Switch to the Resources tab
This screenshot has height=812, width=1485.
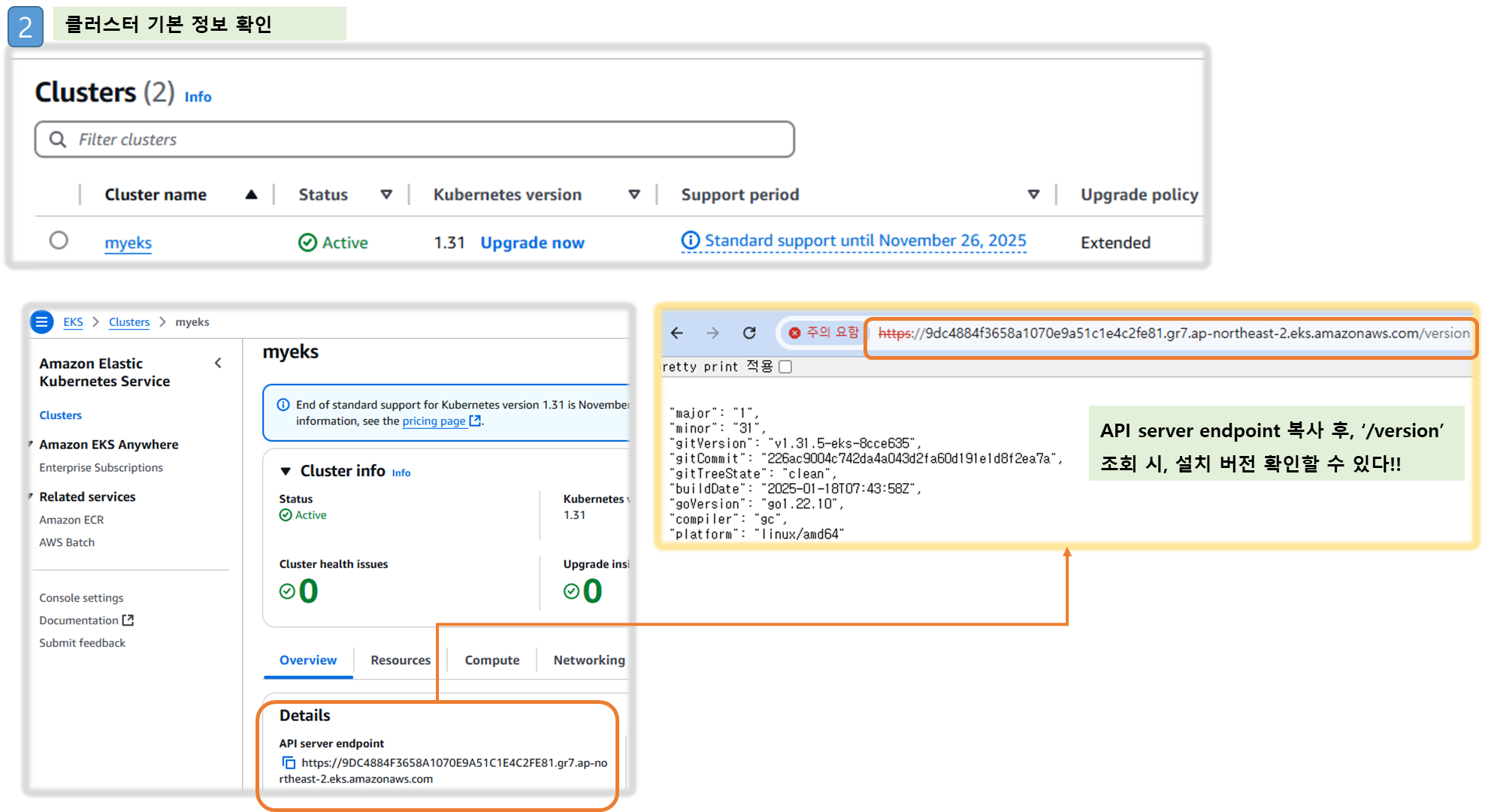tap(400, 660)
